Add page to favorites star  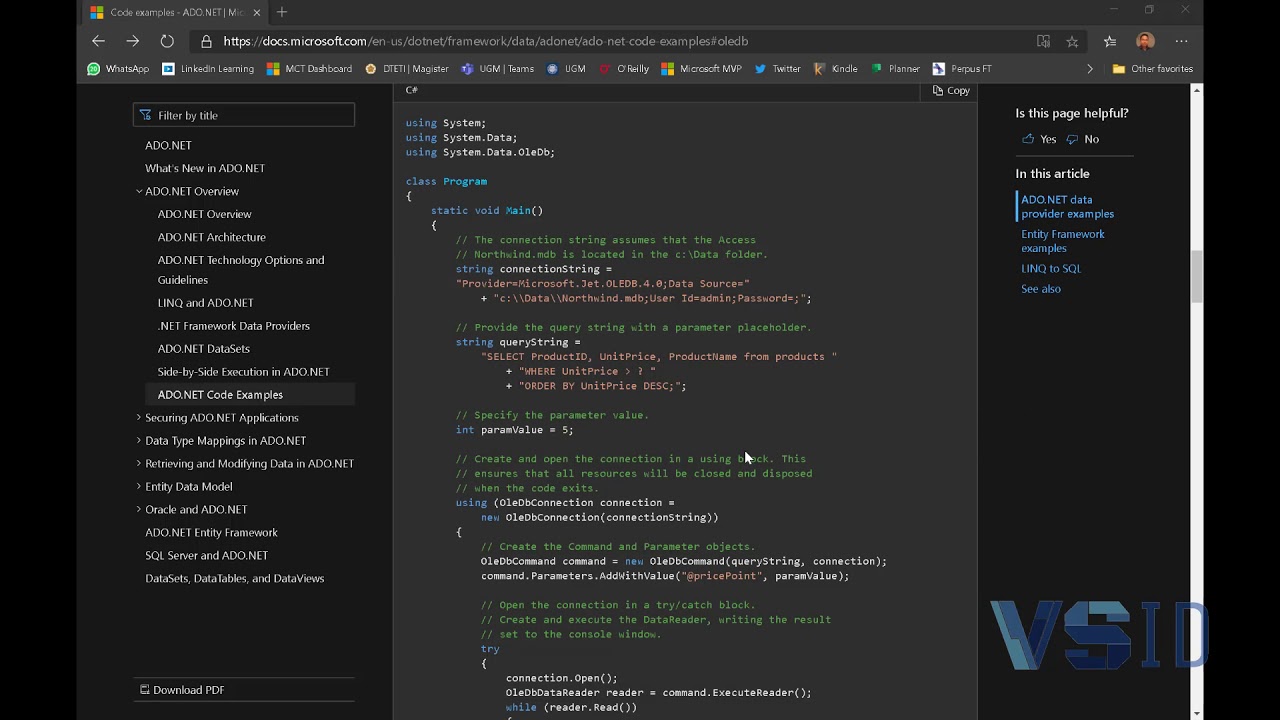pyautogui.click(x=1072, y=41)
